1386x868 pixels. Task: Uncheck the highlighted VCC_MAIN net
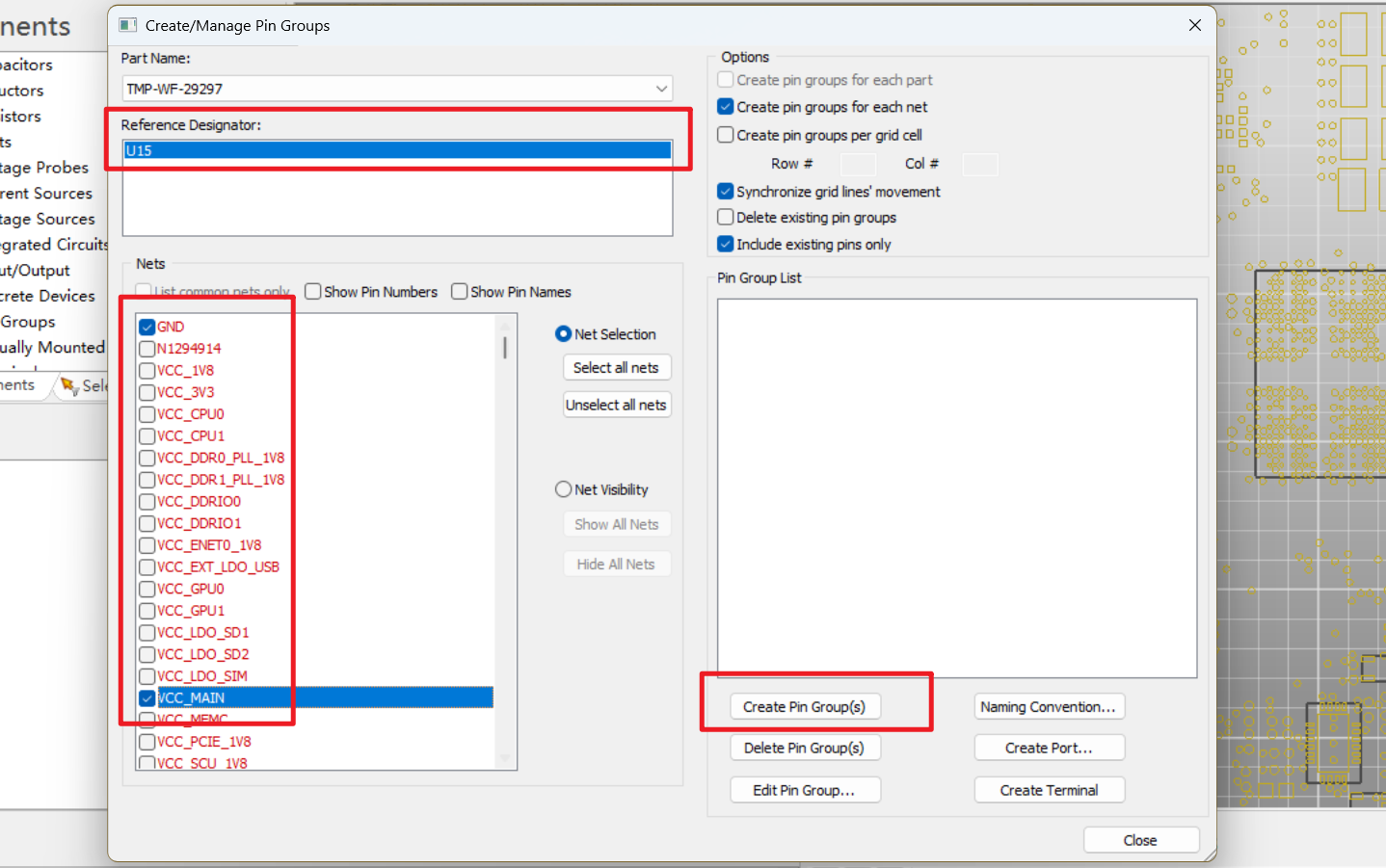click(147, 698)
